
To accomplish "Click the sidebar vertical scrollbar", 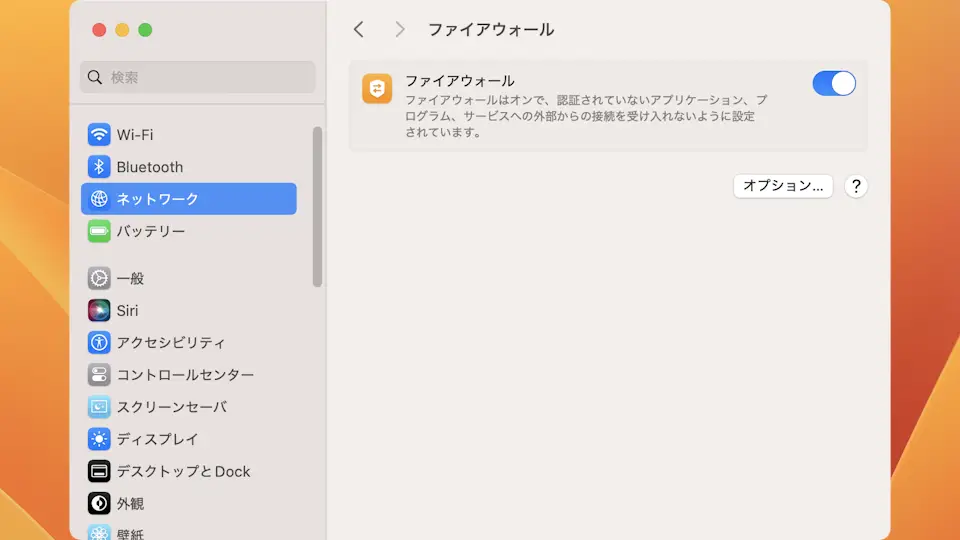I will [318, 206].
